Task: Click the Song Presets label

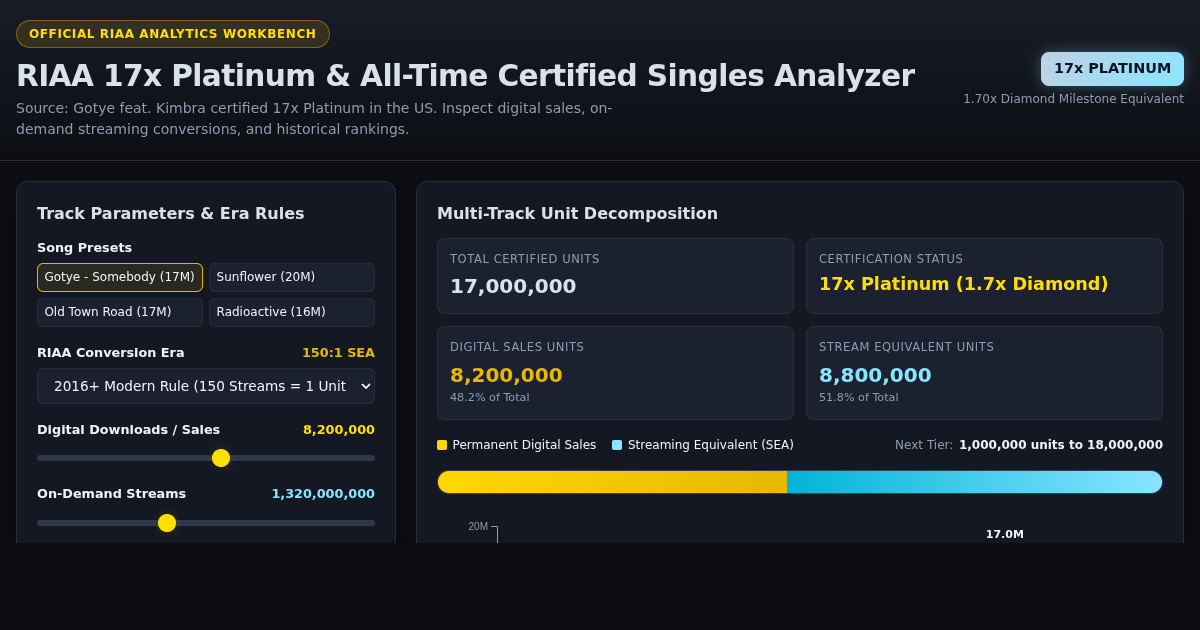Action: [84, 248]
